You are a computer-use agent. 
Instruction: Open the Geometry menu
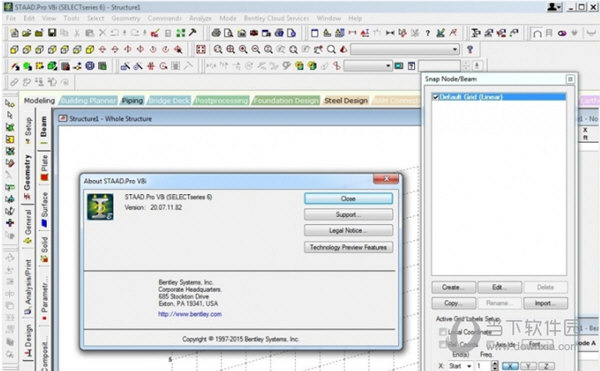pos(126,18)
